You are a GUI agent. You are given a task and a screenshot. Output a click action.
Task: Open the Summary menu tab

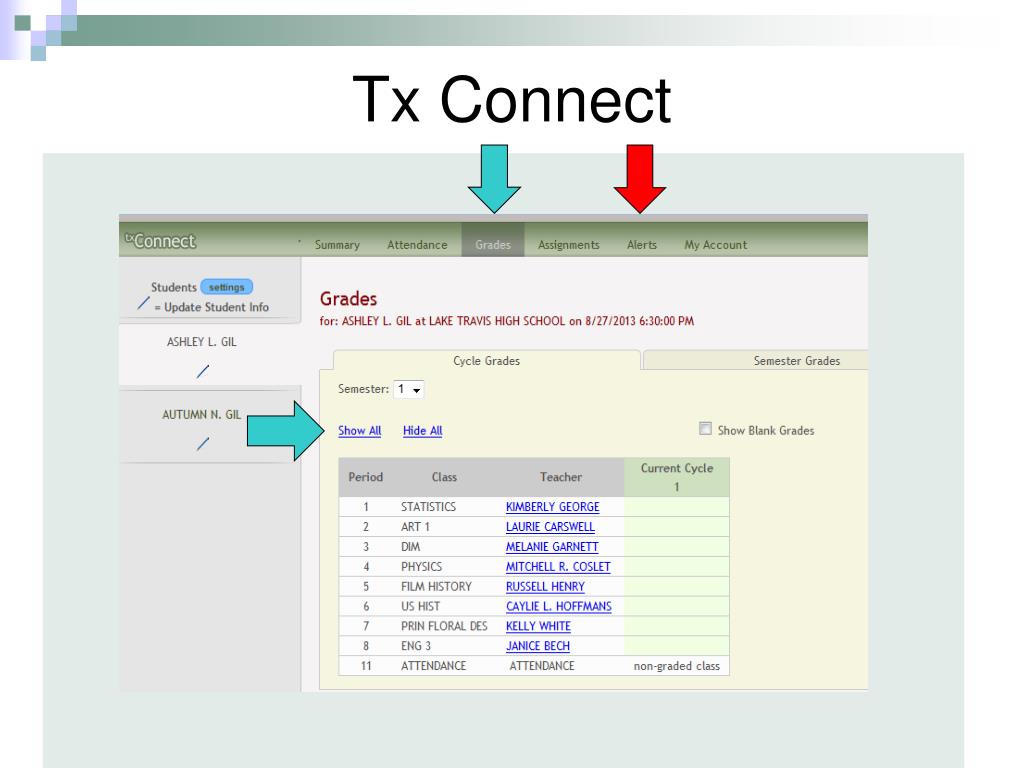[x=337, y=245]
